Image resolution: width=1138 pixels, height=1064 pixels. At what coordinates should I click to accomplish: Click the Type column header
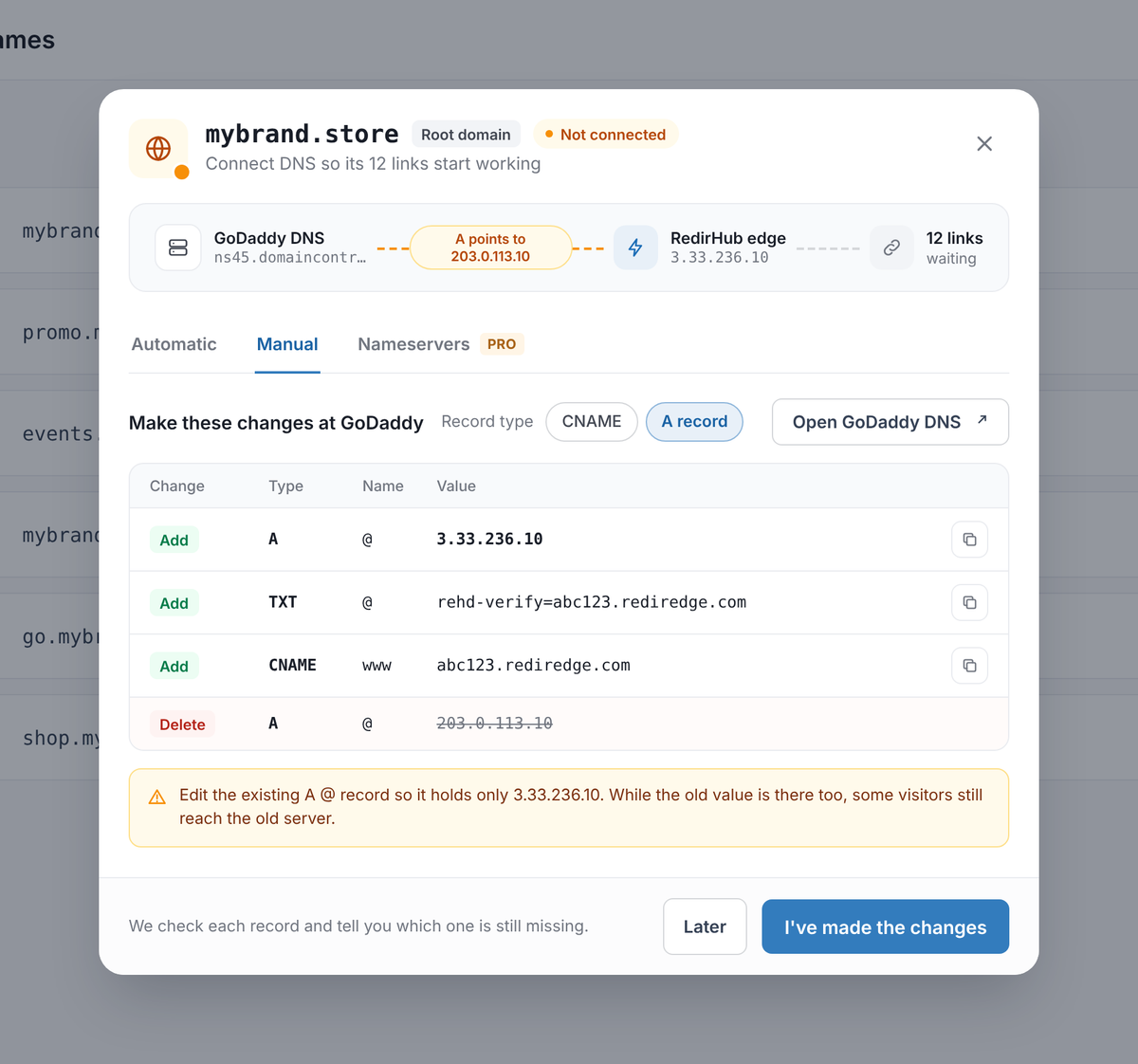click(285, 486)
